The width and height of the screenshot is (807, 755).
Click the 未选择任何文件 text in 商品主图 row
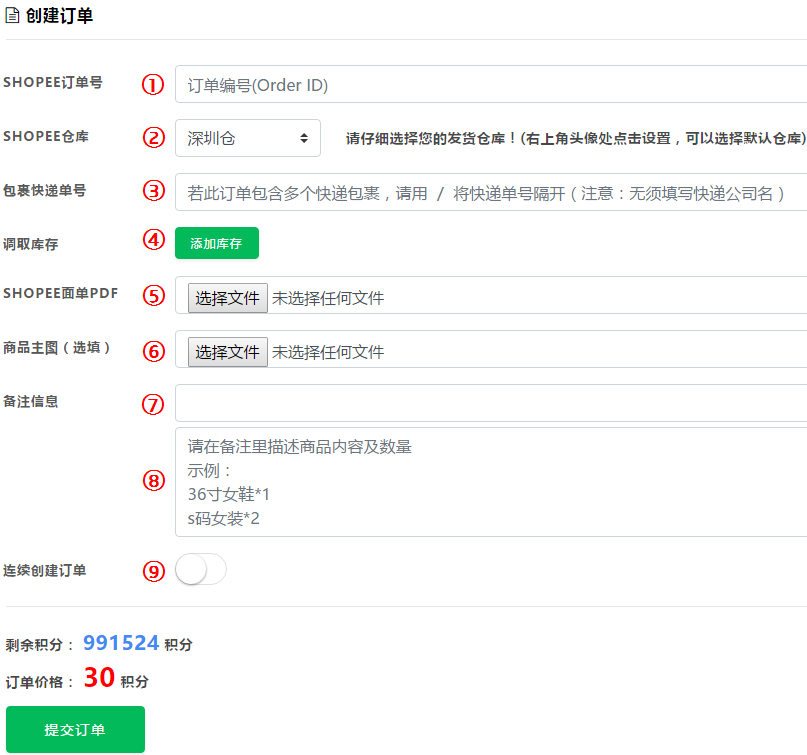click(328, 352)
